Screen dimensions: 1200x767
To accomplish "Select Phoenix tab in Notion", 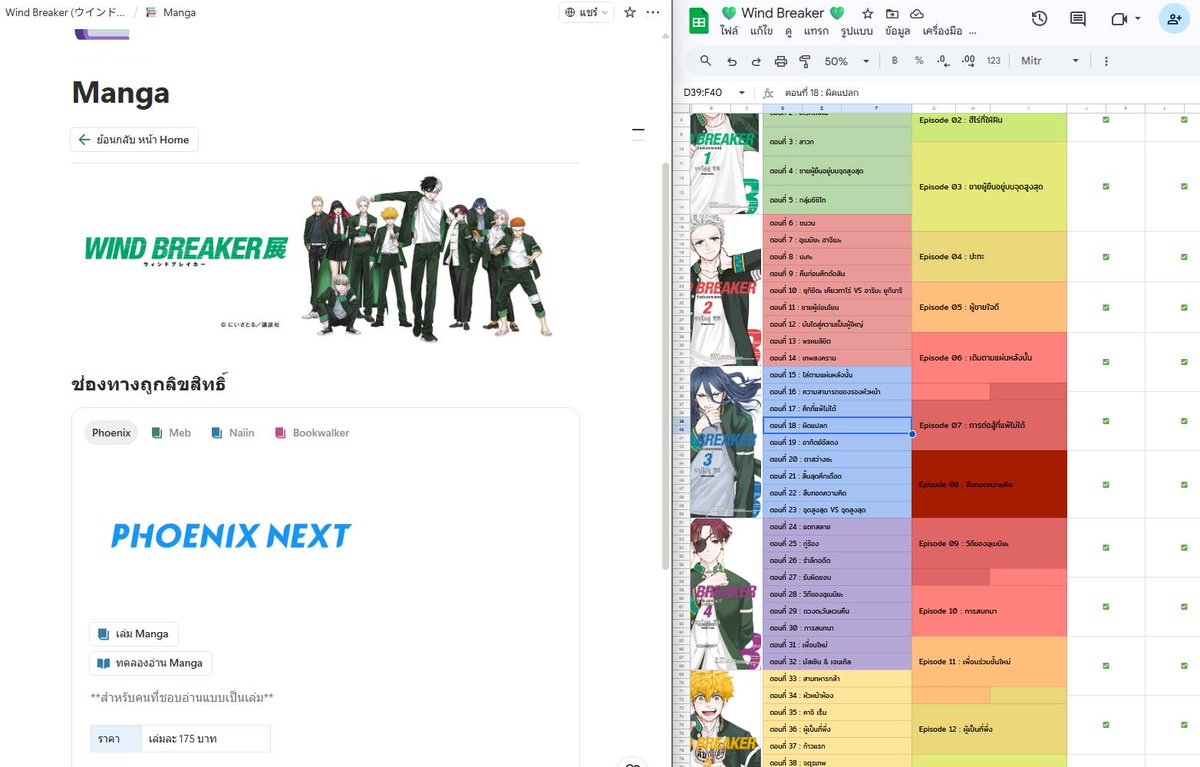I will pyautogui.click(x=111, y=433).
